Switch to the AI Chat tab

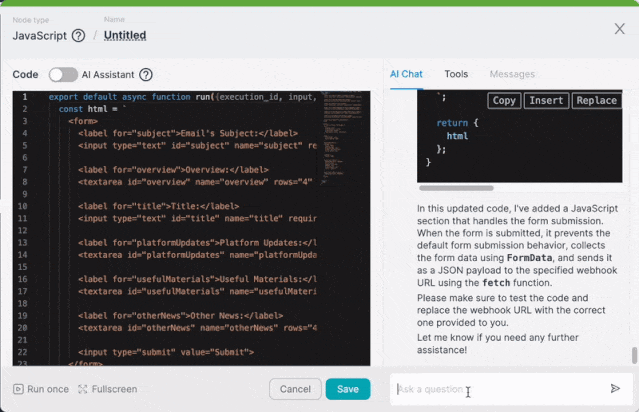406,74
